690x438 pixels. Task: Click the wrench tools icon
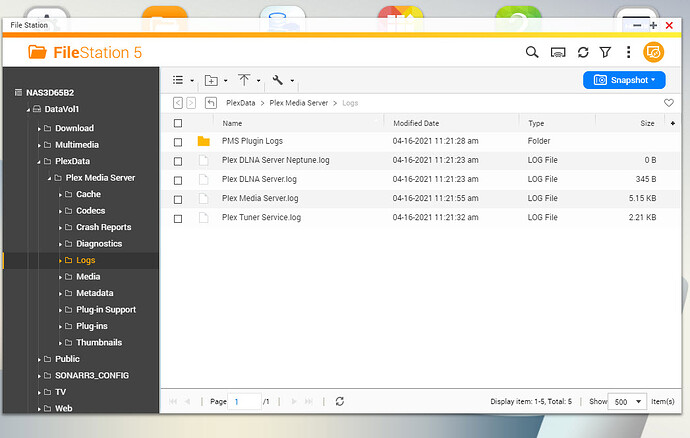click(x=277, y=80)
